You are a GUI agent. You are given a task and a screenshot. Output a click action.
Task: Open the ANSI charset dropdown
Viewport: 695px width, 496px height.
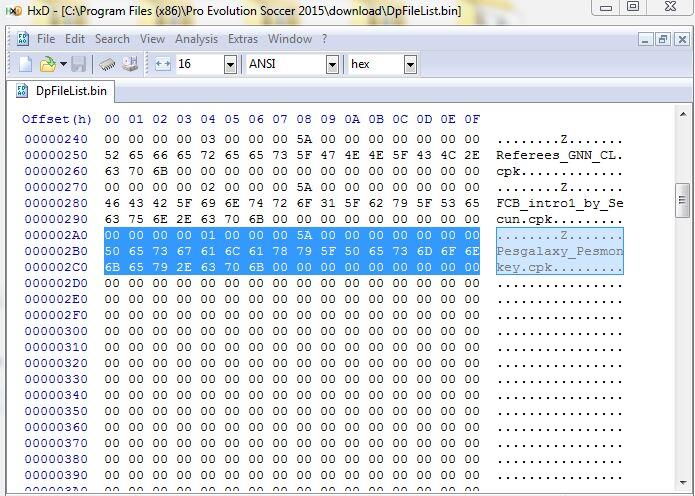coord(332,65)
